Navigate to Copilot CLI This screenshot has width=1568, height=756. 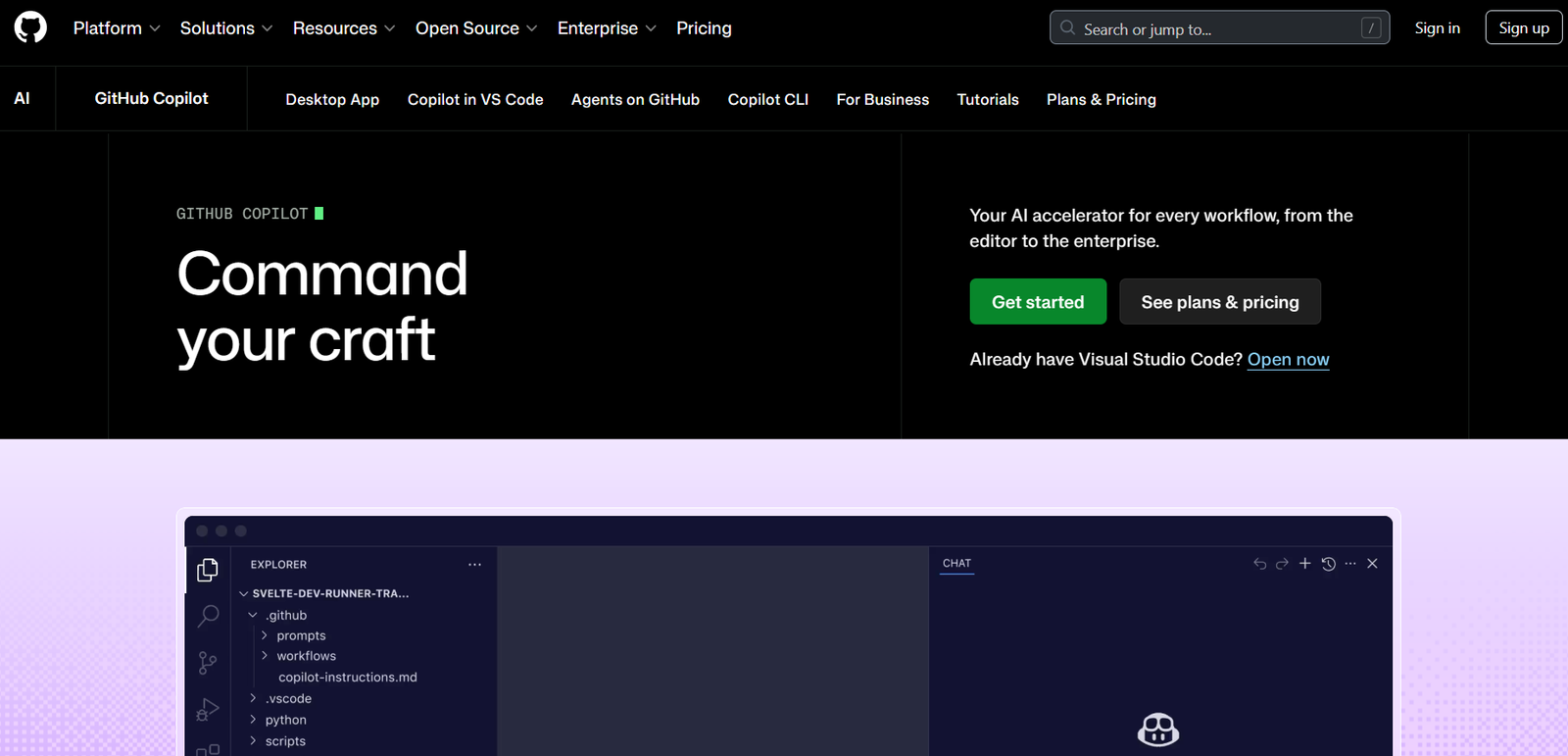click(x=768, y=99)
